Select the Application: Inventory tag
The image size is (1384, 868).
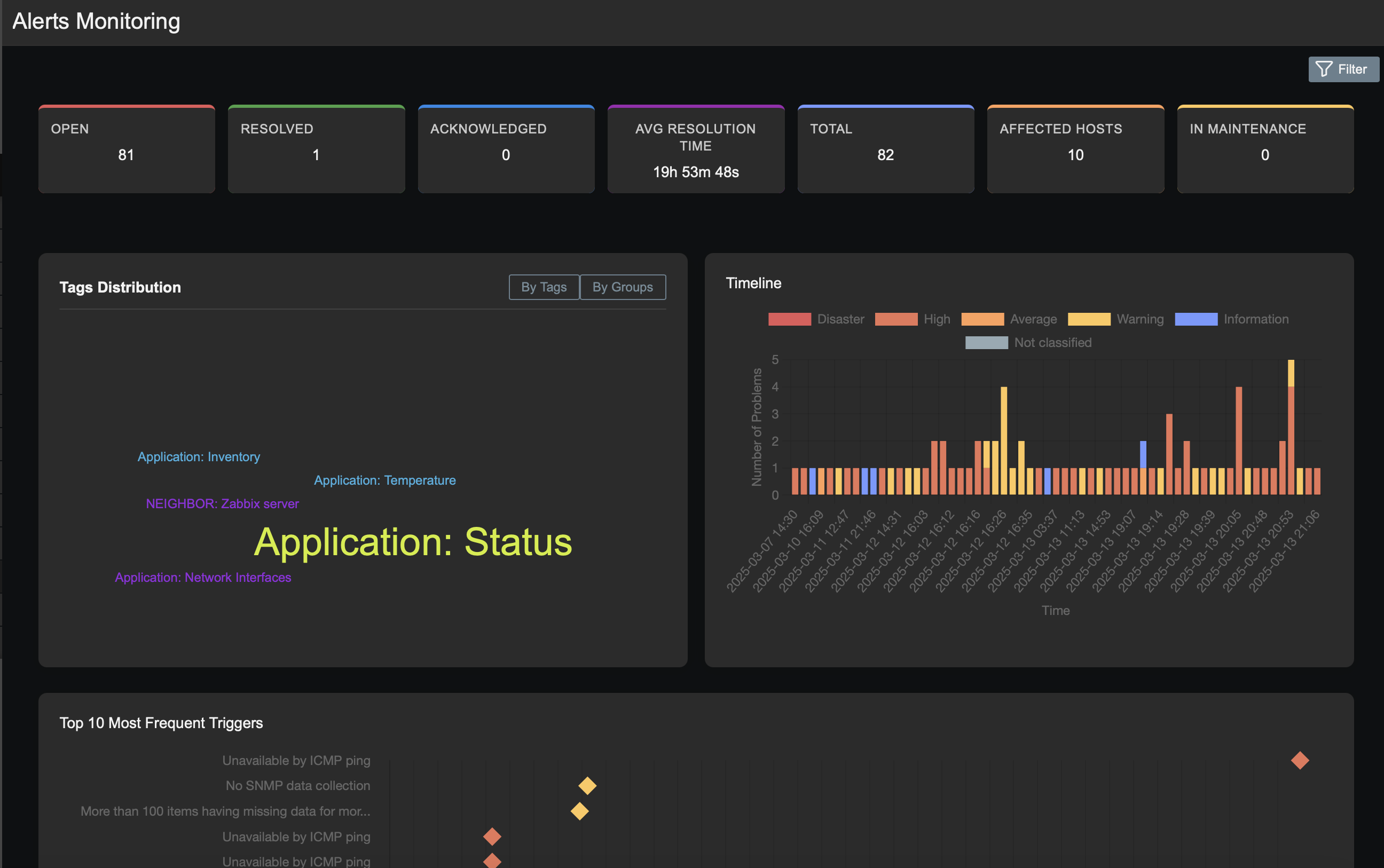coord(199,457)
